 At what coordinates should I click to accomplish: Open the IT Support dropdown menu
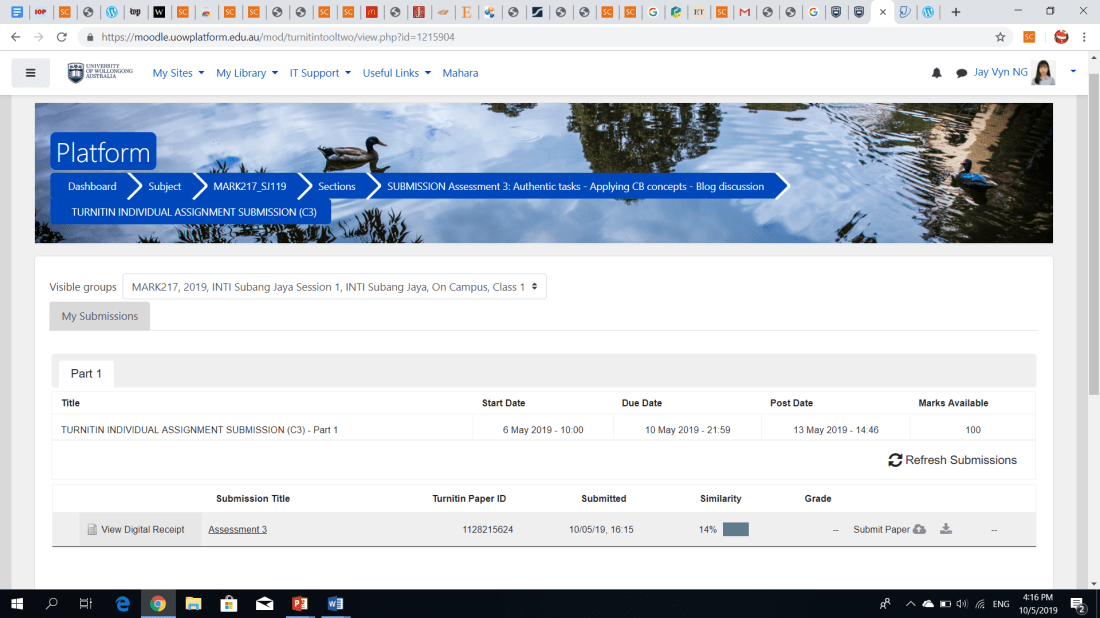pos(320,73)
